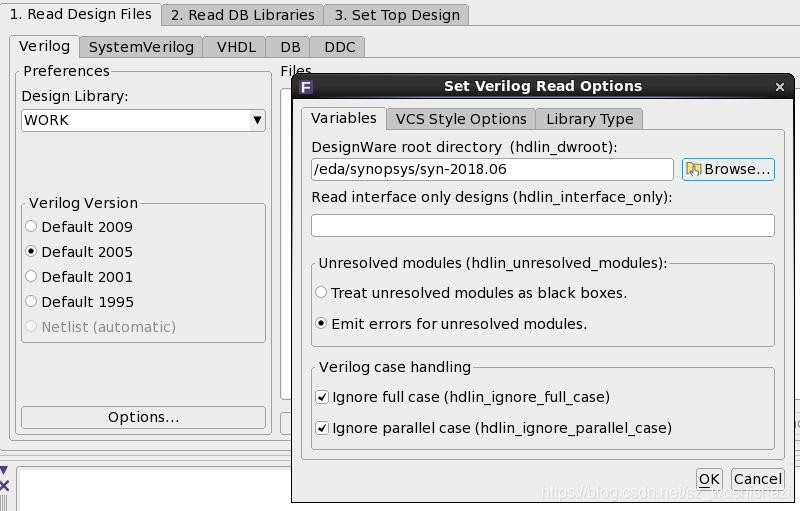The height and width of the screenshot is (511, 800).
Task: Close the Set Verilog Read Options dialog
Action: tap(779, 87)
